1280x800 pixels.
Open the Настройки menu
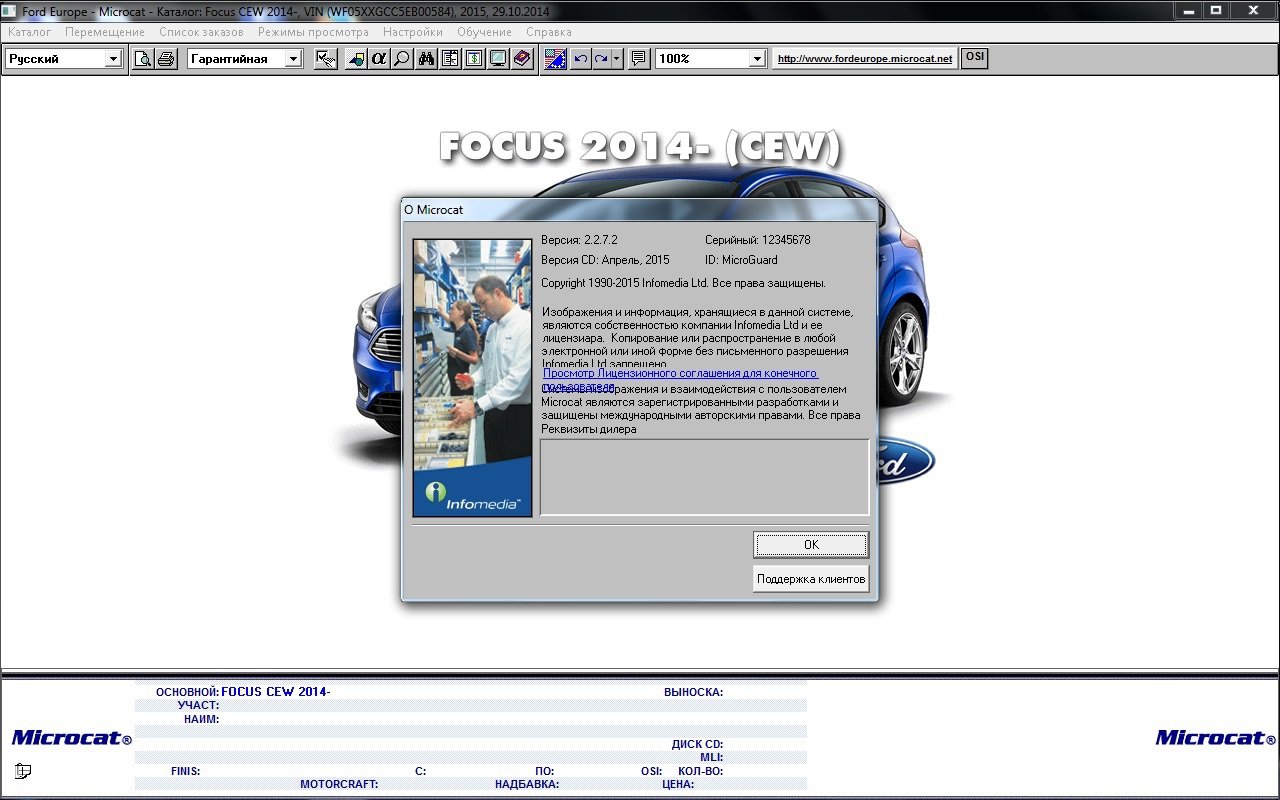coord(413,32)
